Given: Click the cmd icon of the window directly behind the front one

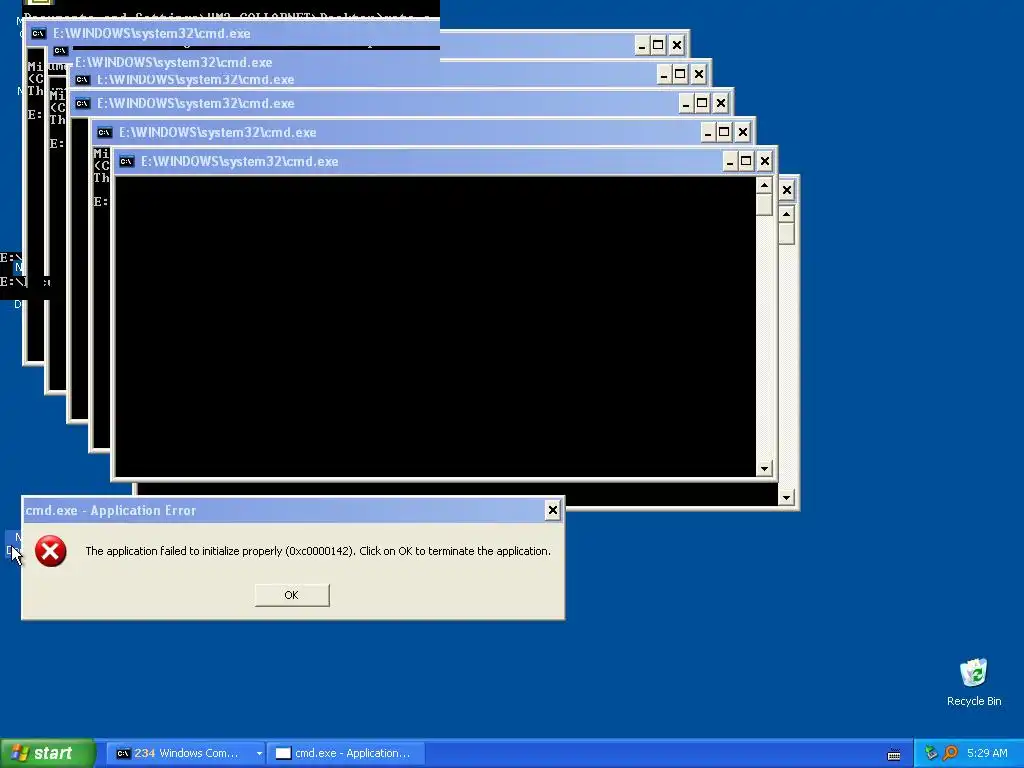Looking at the screenshot, I should [104, 133].
